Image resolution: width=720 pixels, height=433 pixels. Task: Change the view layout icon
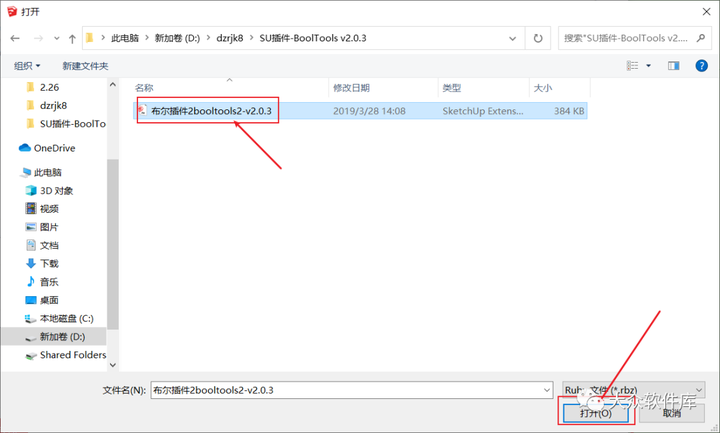[x=633, y=66]
